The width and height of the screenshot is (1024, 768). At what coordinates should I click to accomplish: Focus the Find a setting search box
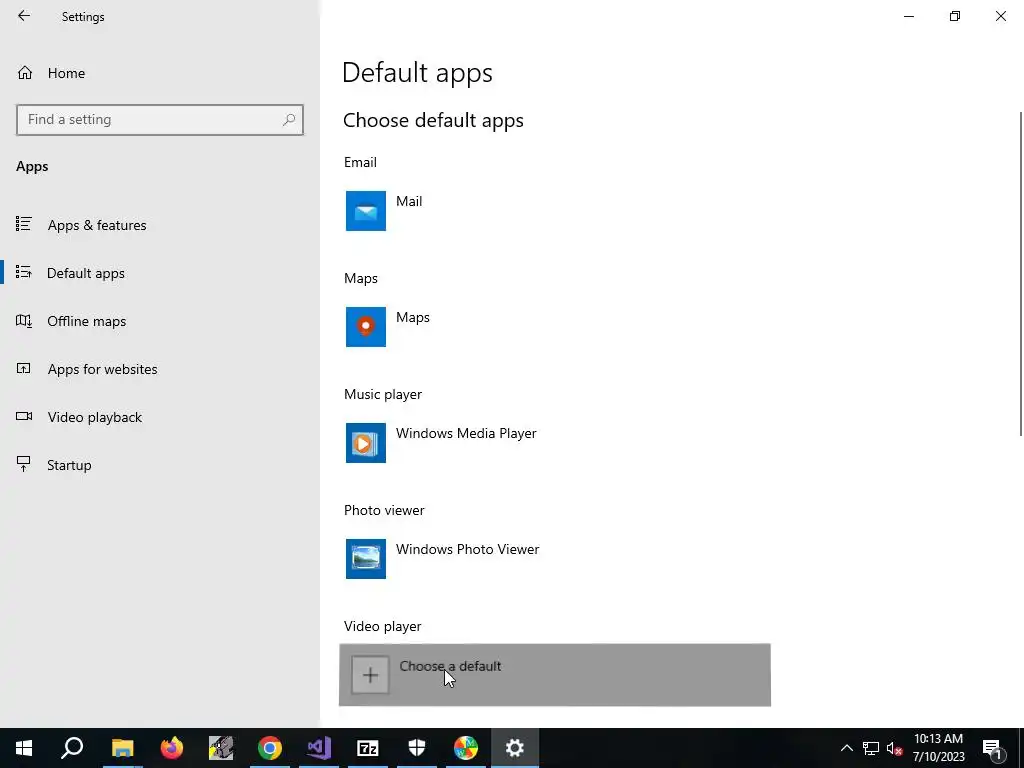[160, 120]
